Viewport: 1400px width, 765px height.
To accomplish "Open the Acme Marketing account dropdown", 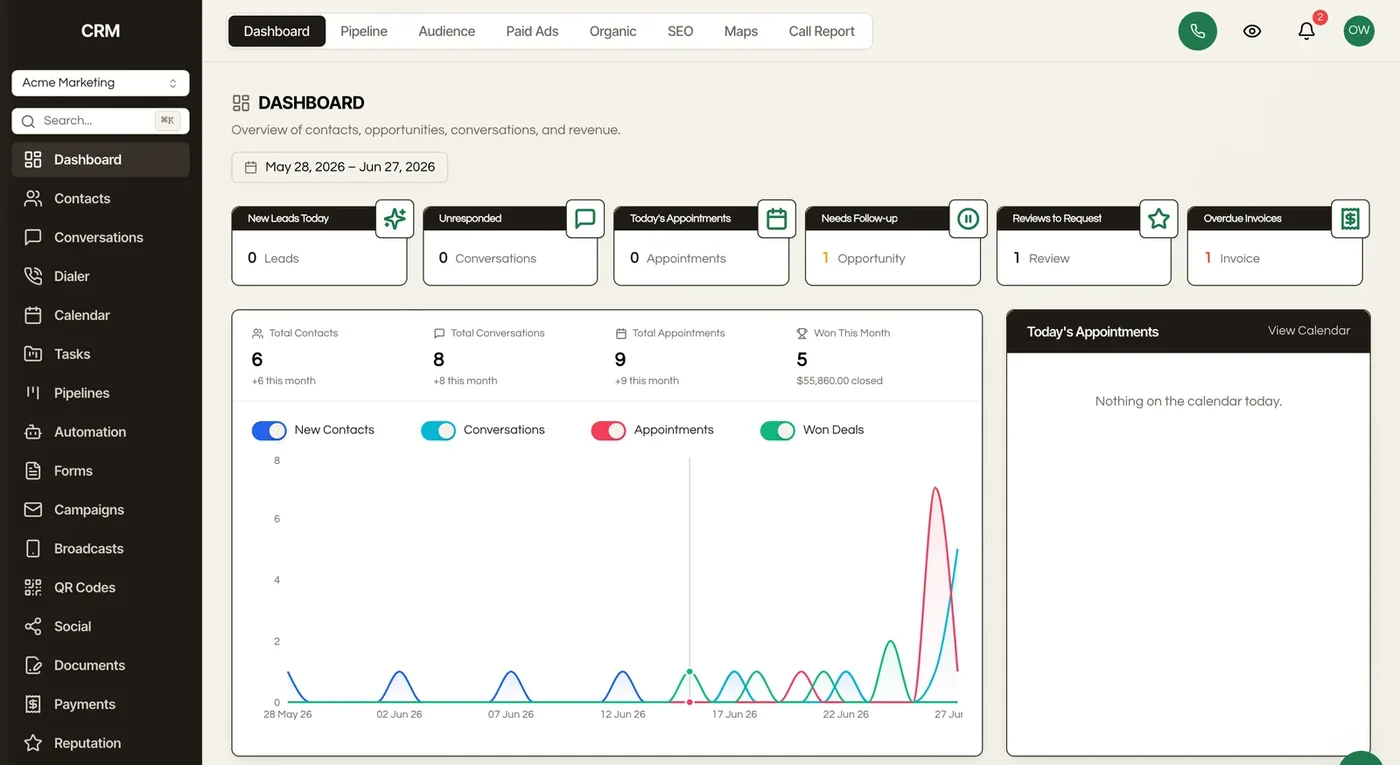I will click(x=100, y=83).
